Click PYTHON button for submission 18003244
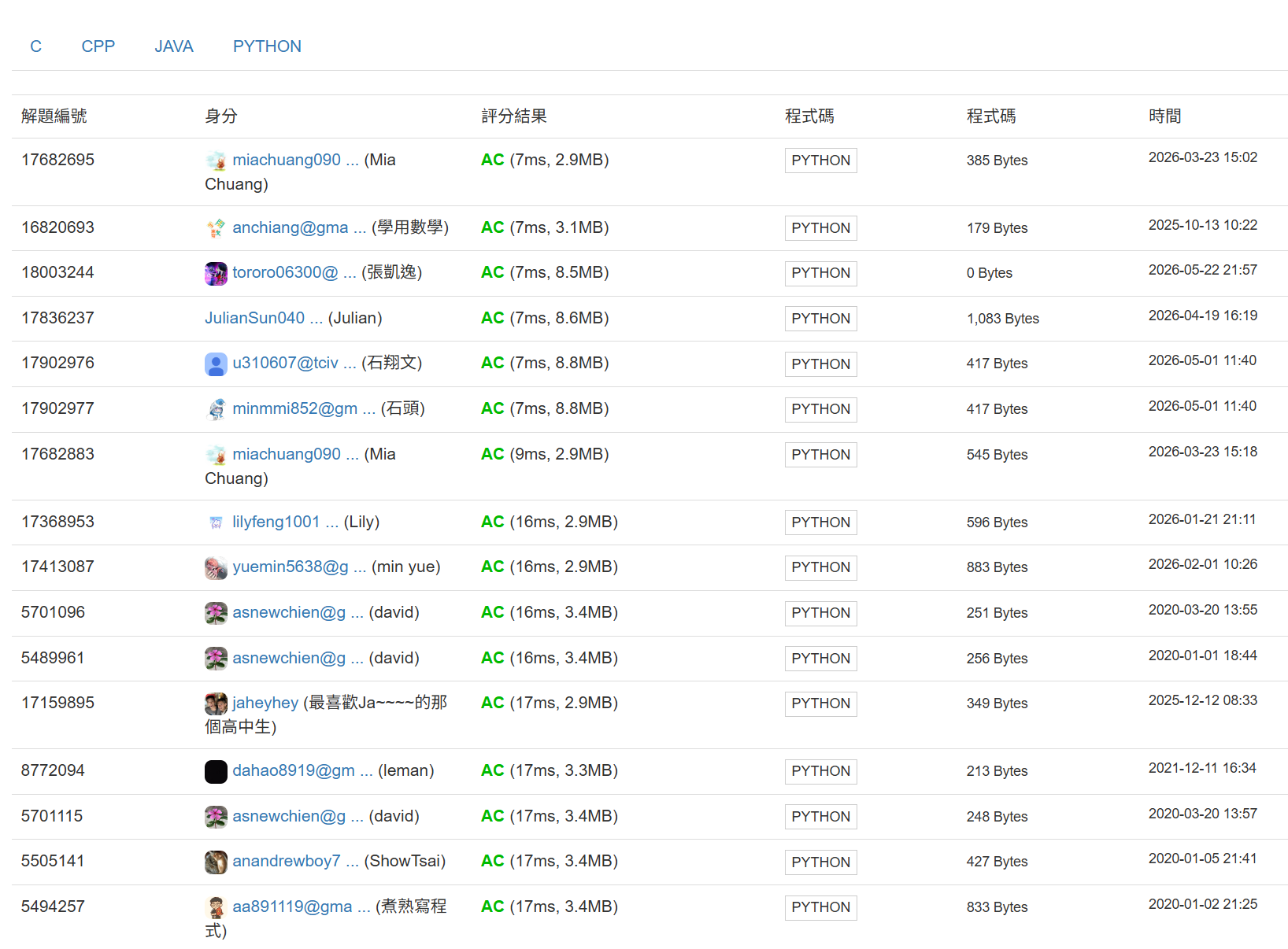 point(820,273)
